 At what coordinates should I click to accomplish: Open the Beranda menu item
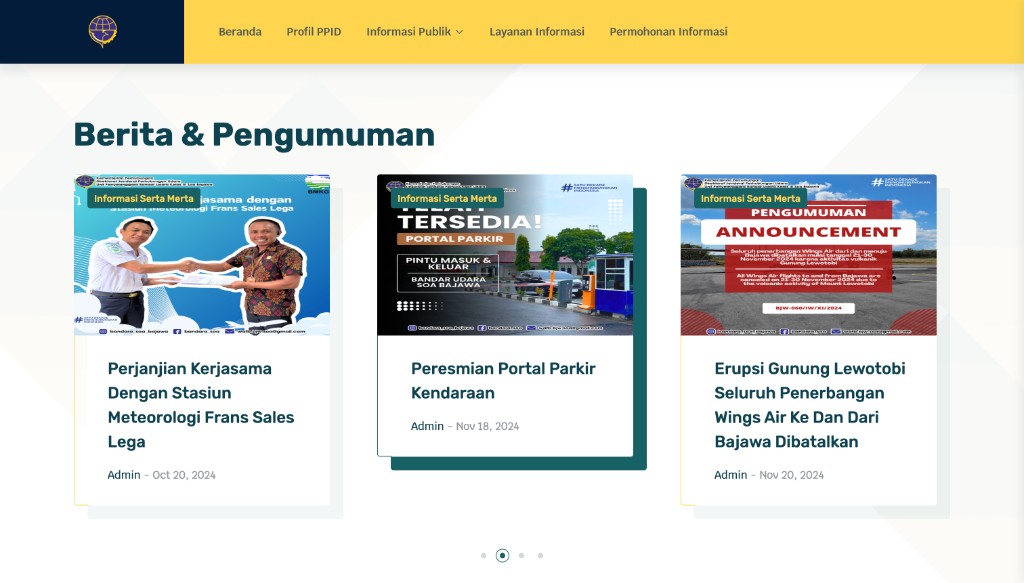coord(240,31)
